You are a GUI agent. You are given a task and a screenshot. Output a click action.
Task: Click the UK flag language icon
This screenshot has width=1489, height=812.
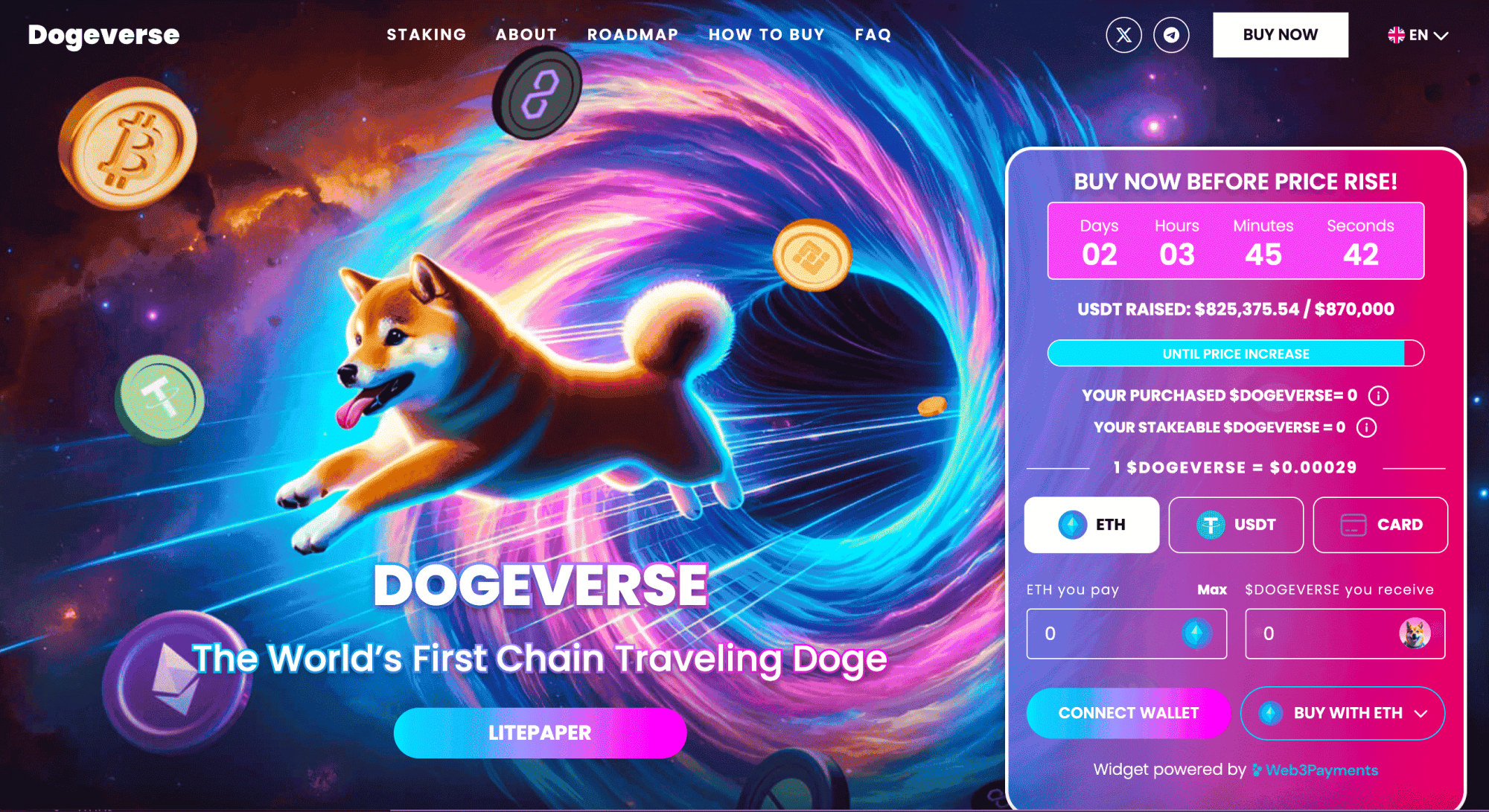pyautogui.click(x=1396, y=35)
